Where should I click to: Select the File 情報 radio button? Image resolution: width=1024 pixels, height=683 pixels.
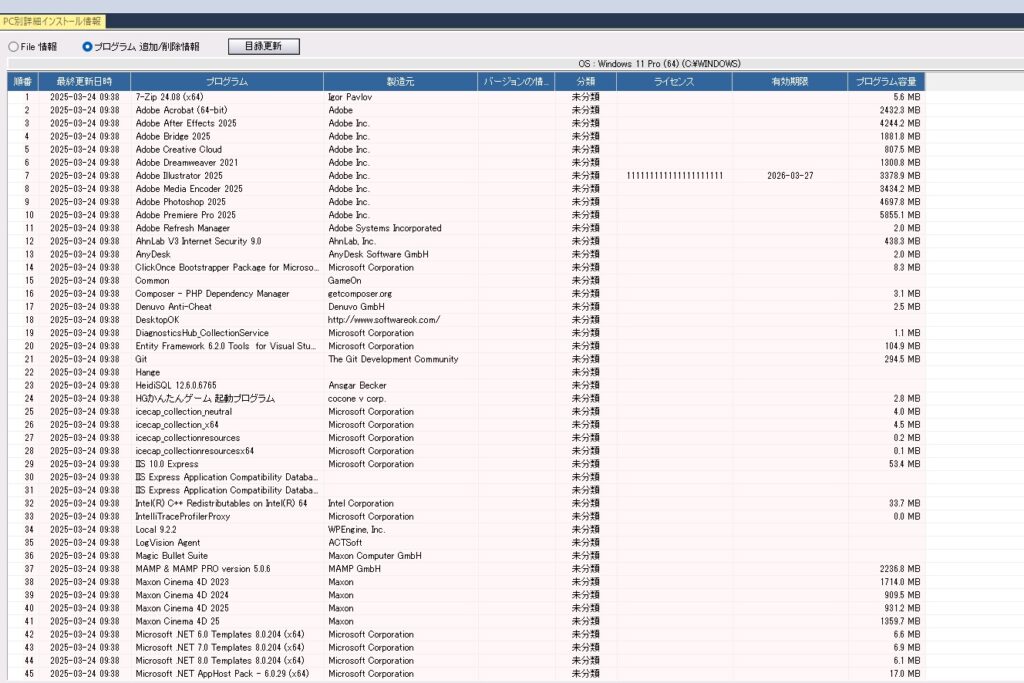click(x=13, y=47)
